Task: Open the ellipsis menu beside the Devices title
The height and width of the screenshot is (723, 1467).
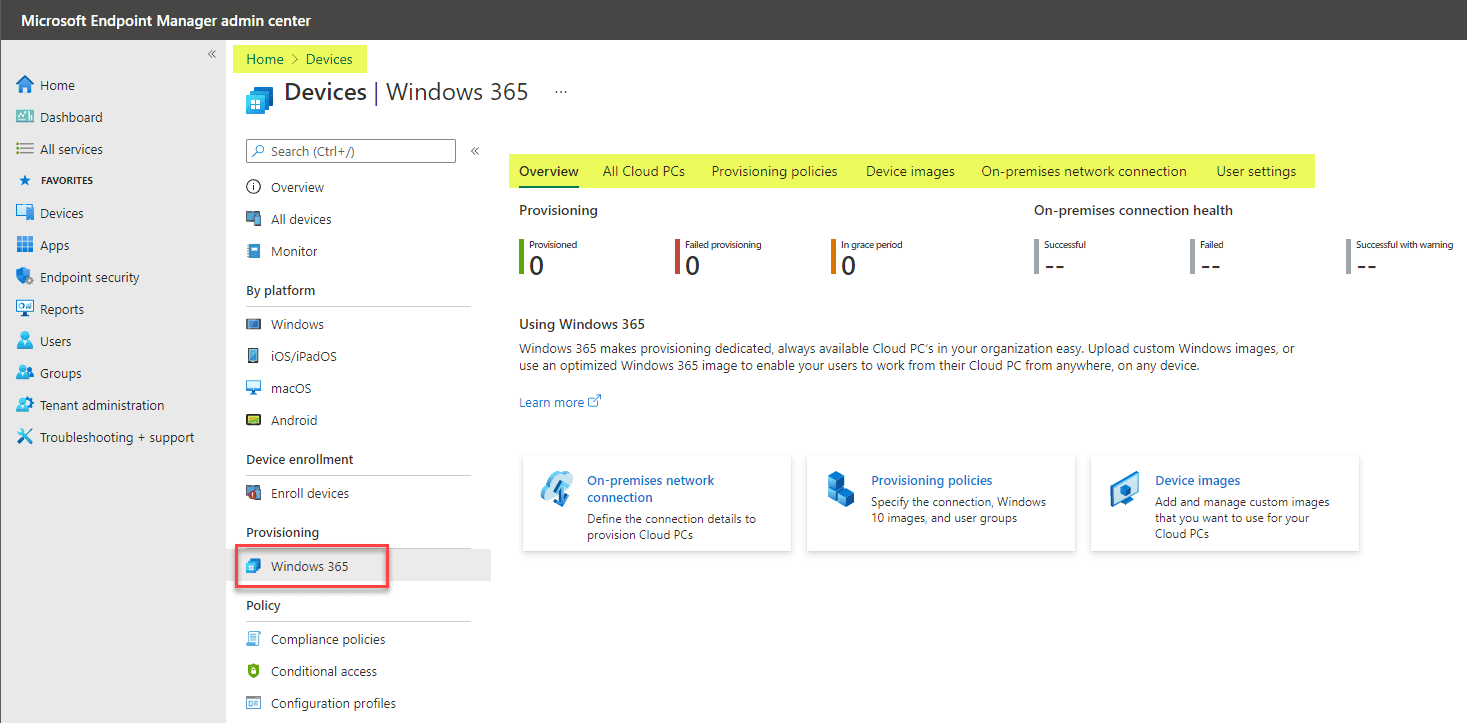Action: point(561,91)
